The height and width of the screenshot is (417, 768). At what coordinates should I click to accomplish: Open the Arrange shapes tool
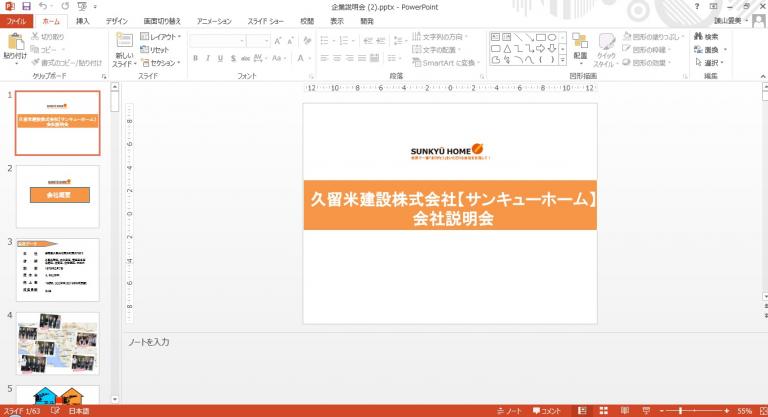click(x=580, y=49)
